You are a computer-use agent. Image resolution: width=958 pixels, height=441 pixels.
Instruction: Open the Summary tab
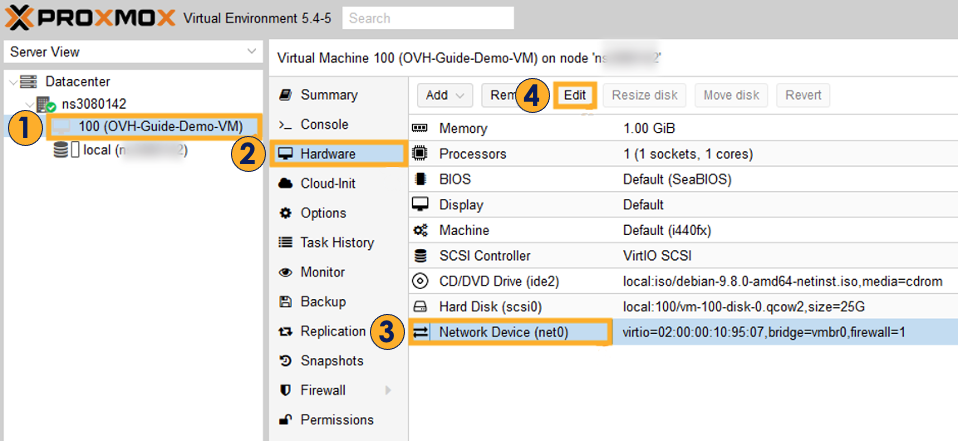click(338, 95)
